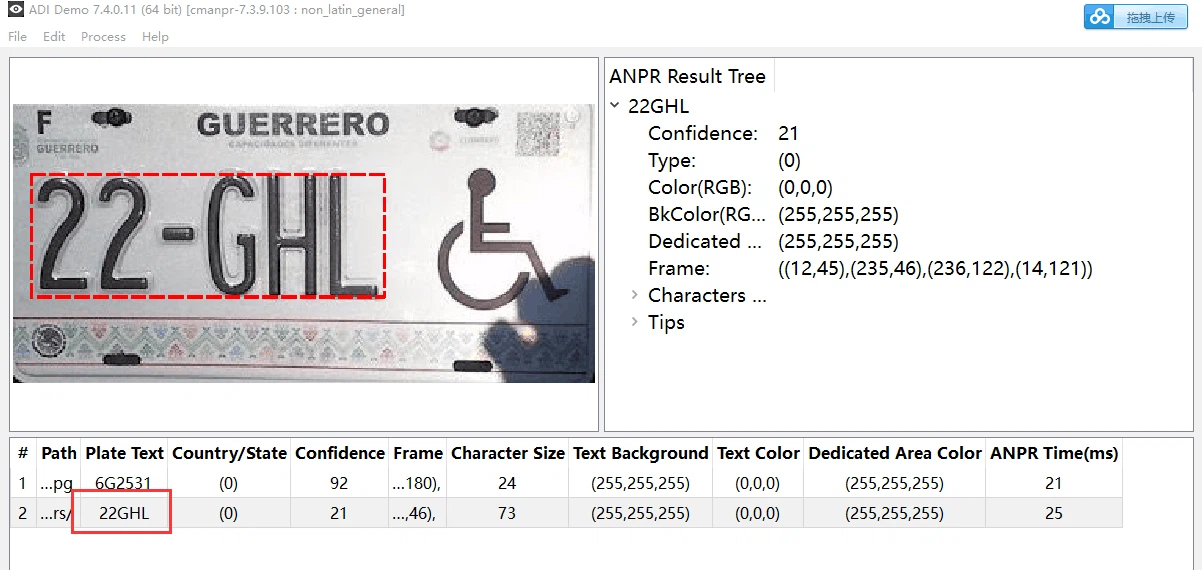
Task: Open the Edit menu
Action: [x=54, y=37]
